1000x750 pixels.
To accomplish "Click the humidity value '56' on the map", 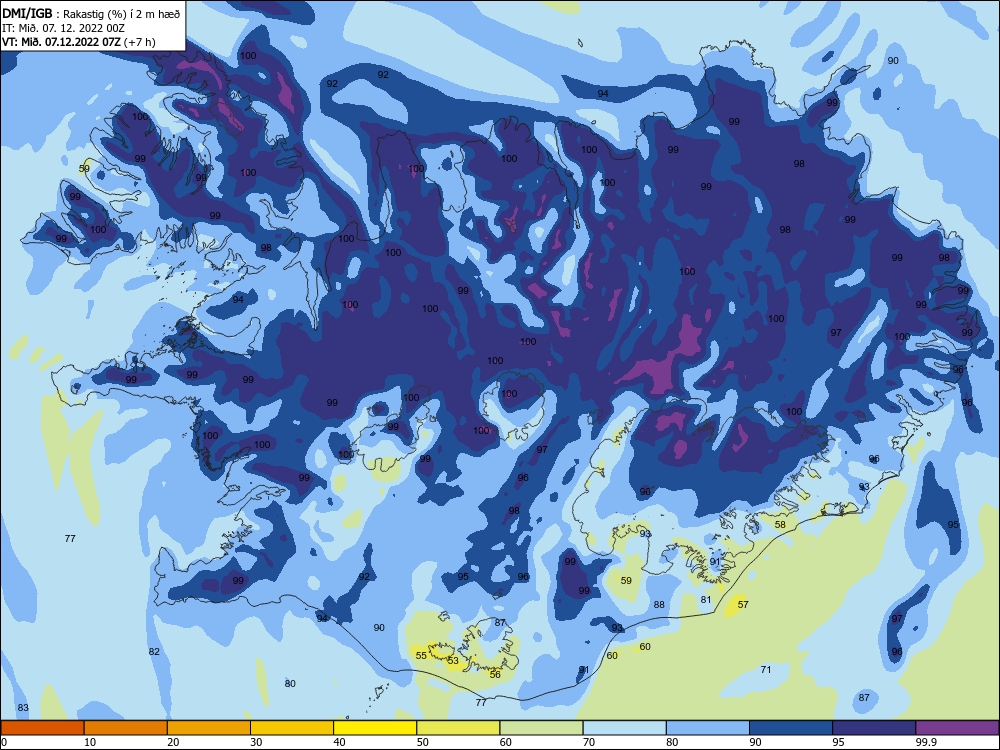I will click(495, 674).
